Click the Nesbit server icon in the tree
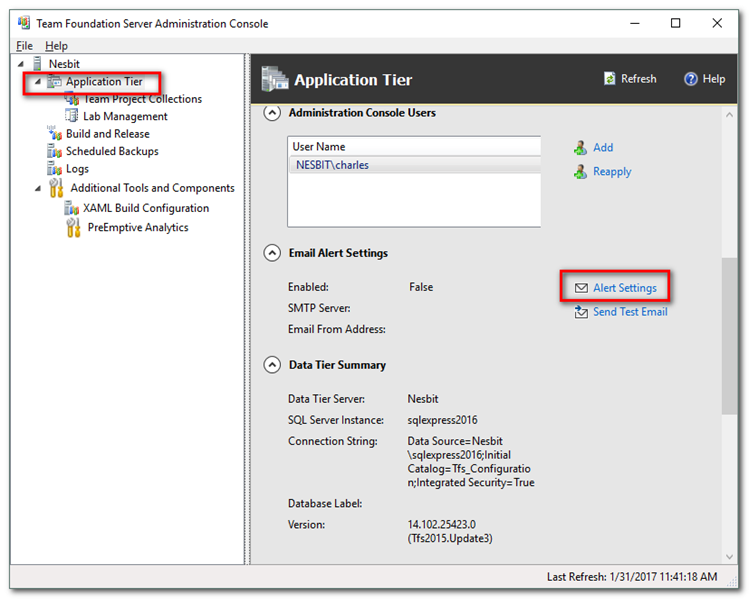749x599 pixels. click(x=37, y=64)
